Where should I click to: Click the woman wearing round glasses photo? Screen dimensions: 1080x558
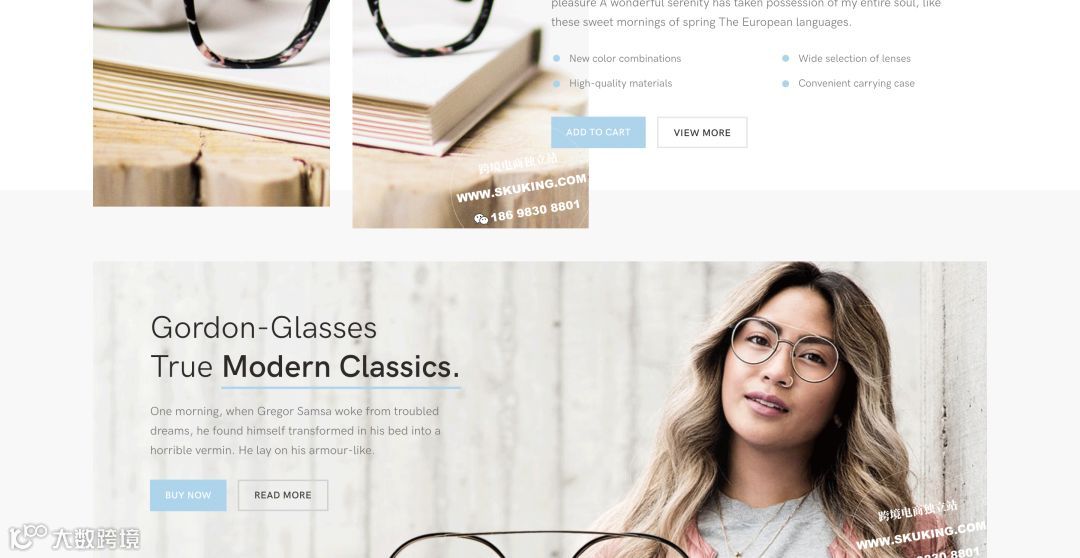[x=792, y=410]
